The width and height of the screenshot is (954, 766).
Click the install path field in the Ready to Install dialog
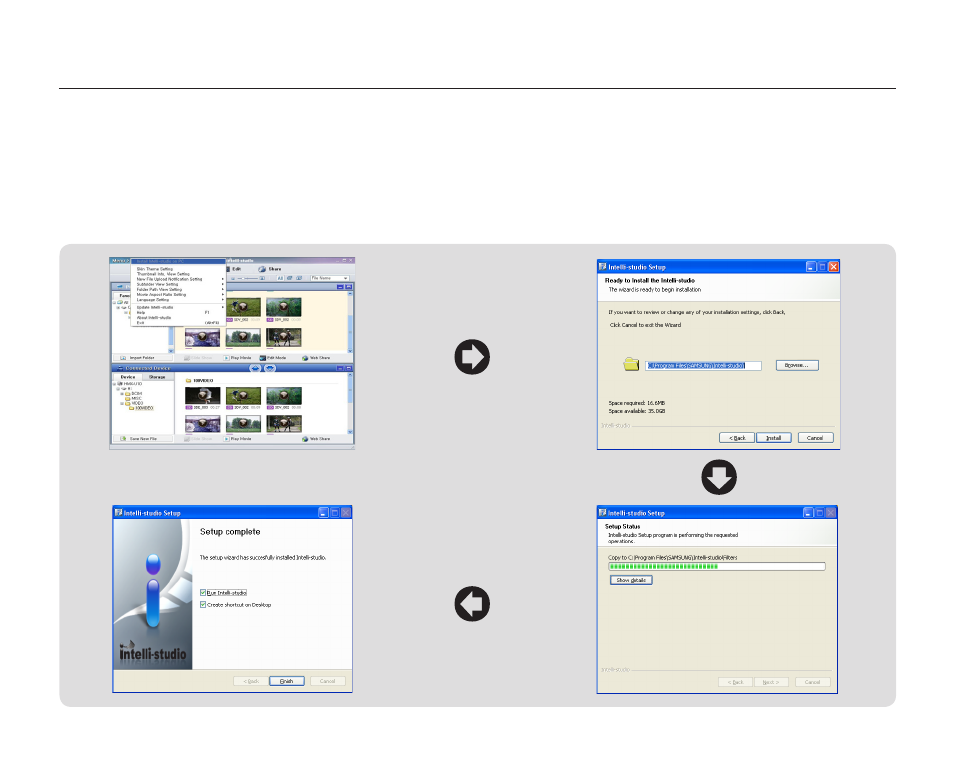[703, 366]
